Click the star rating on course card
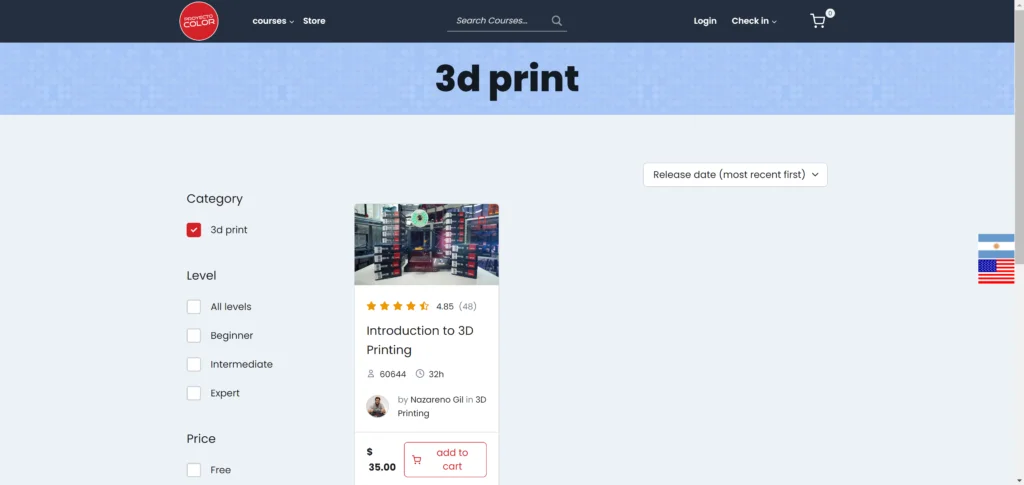The image size is (1024, 485). coord(398,306)
